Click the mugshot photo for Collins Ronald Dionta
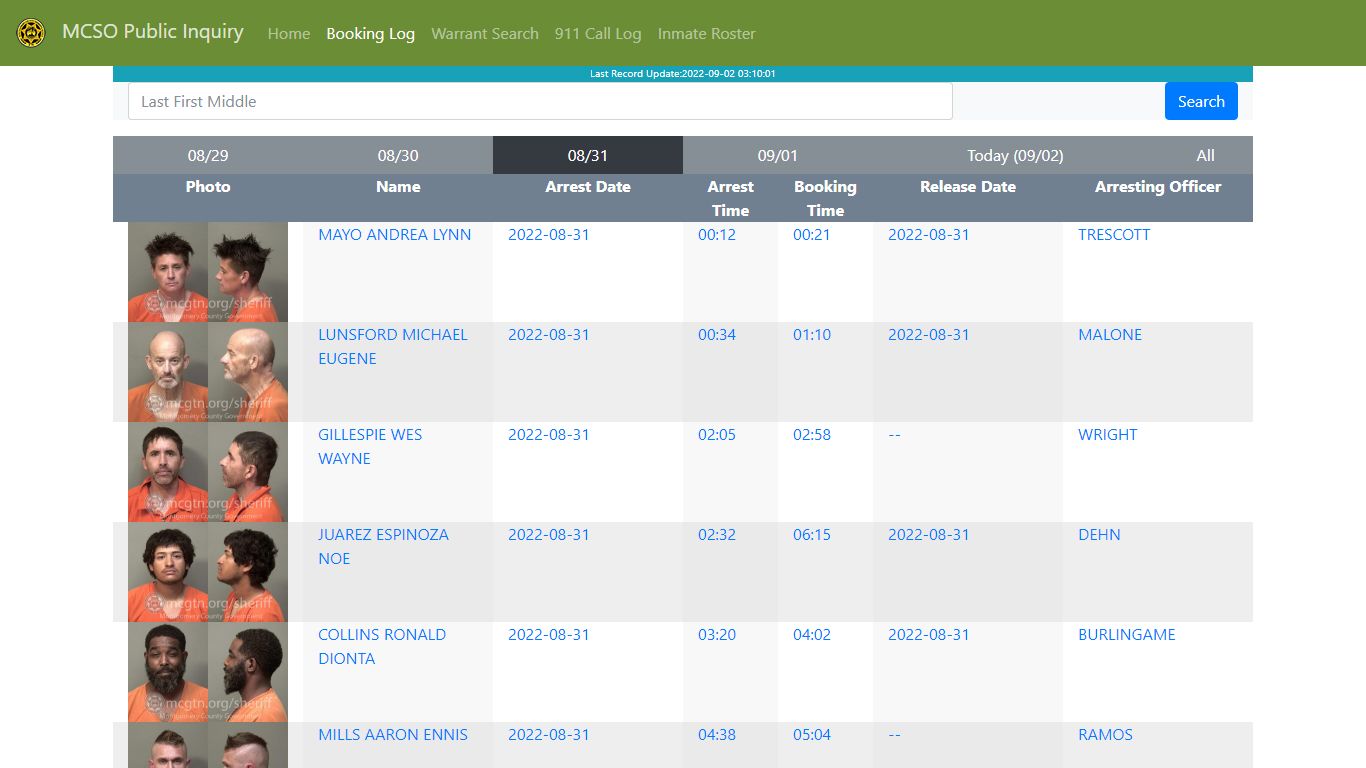This screenshot has width=1366, height=768. pos(208,672)
